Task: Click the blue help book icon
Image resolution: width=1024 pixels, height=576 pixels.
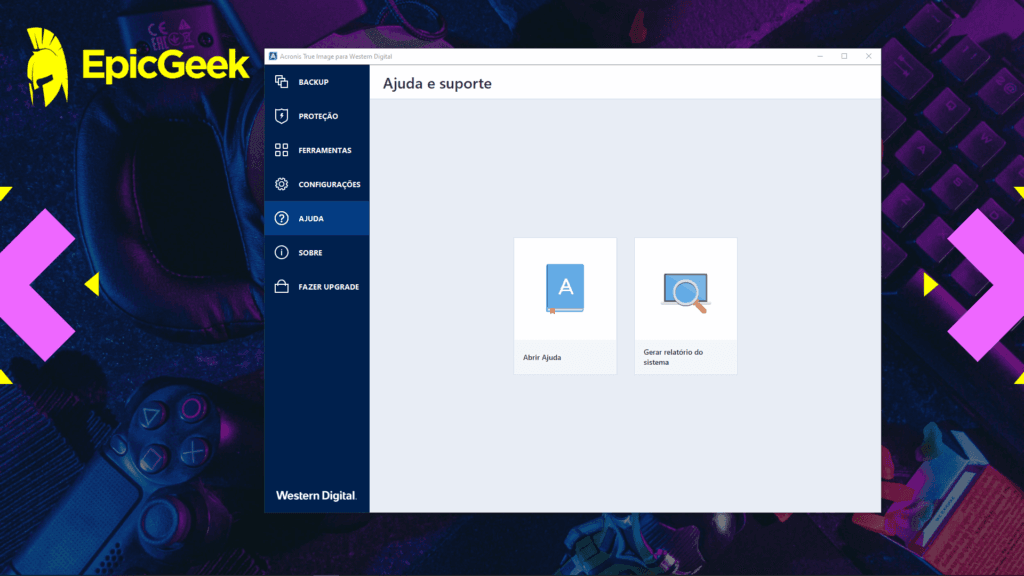Action: pyautogui.click(x=565, y=288)
